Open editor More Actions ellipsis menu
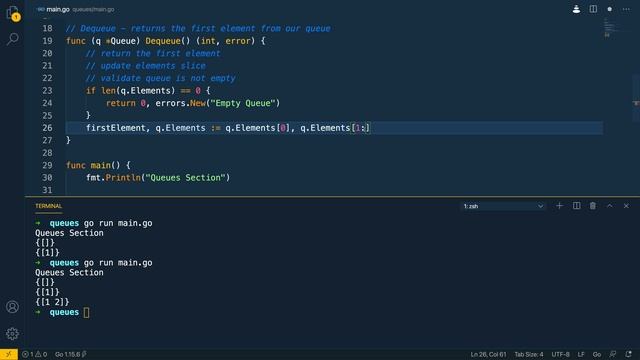This screenshot has width=640, height=360. tap(626, 9)
